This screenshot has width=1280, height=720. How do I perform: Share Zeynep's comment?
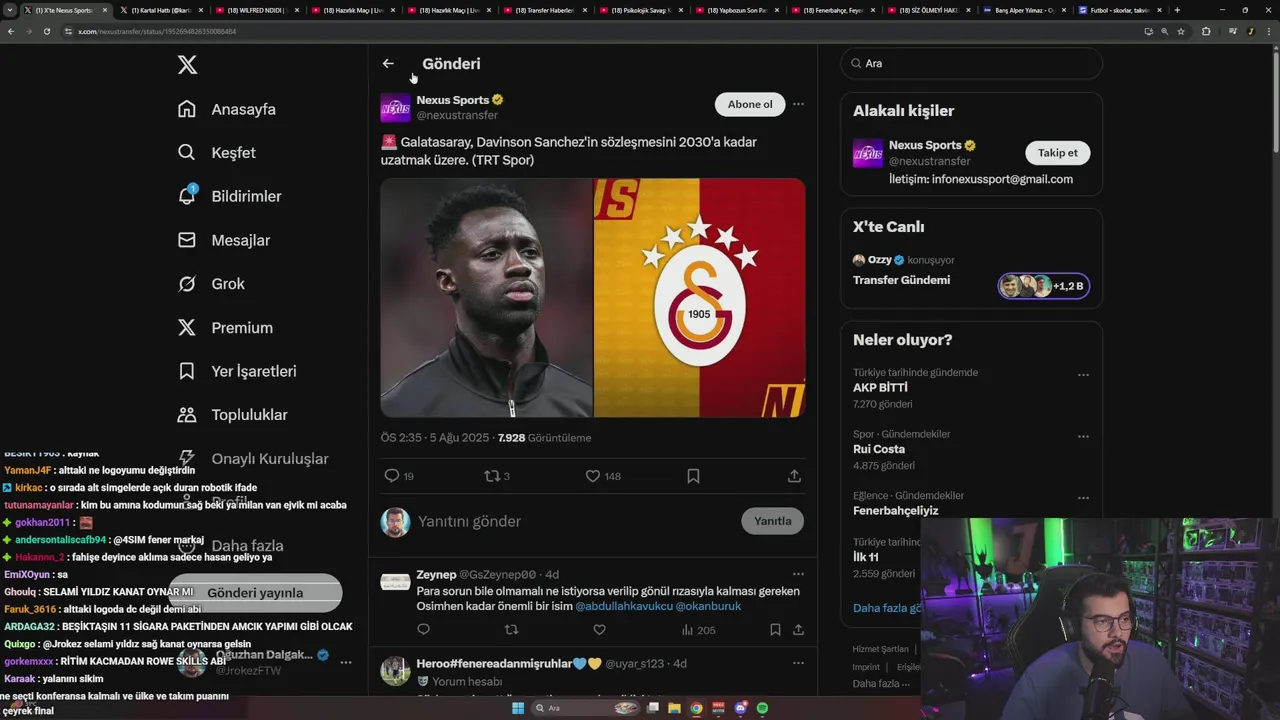(x=798, y=630)
